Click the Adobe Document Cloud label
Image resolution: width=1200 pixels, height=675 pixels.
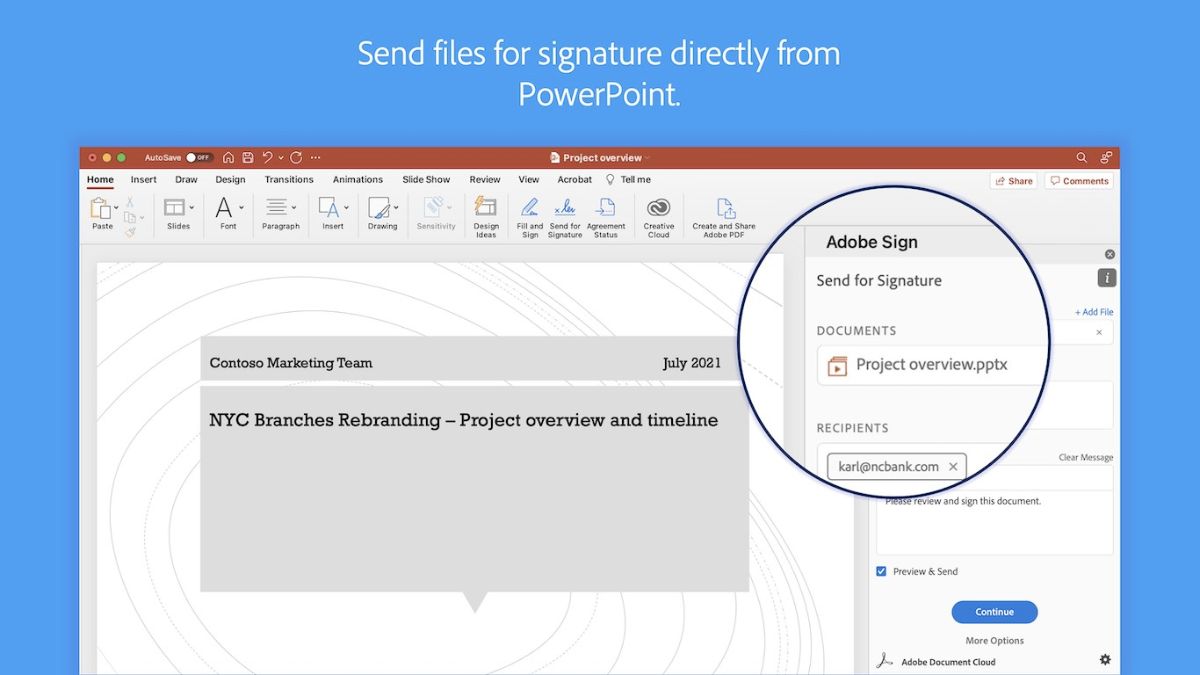click(x=948, y=662)
